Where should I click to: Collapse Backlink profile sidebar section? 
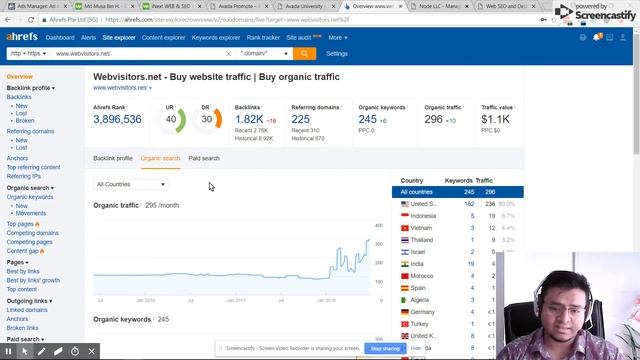[31, 88]
